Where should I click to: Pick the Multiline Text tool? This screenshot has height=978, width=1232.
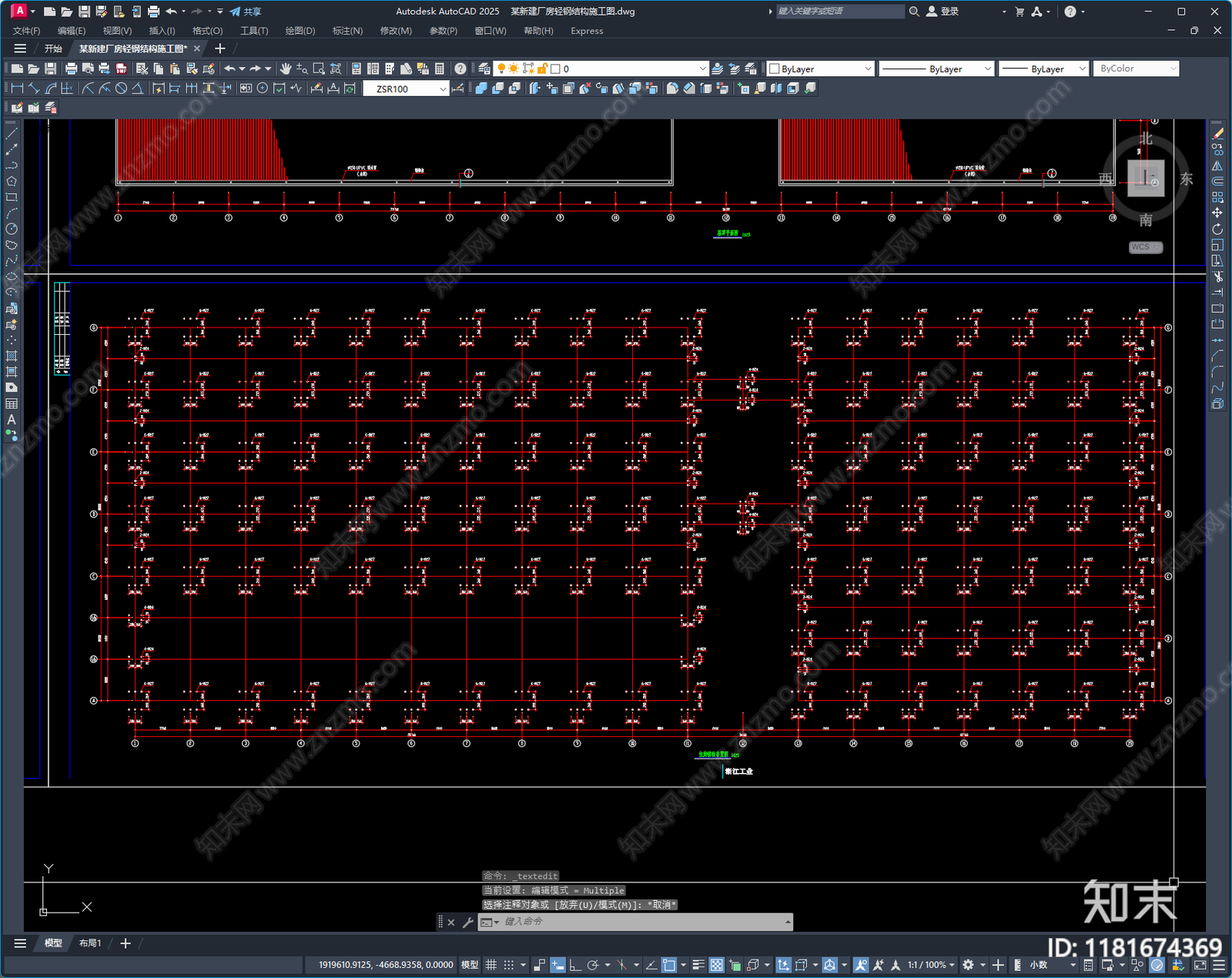click(x=11, y=420)
